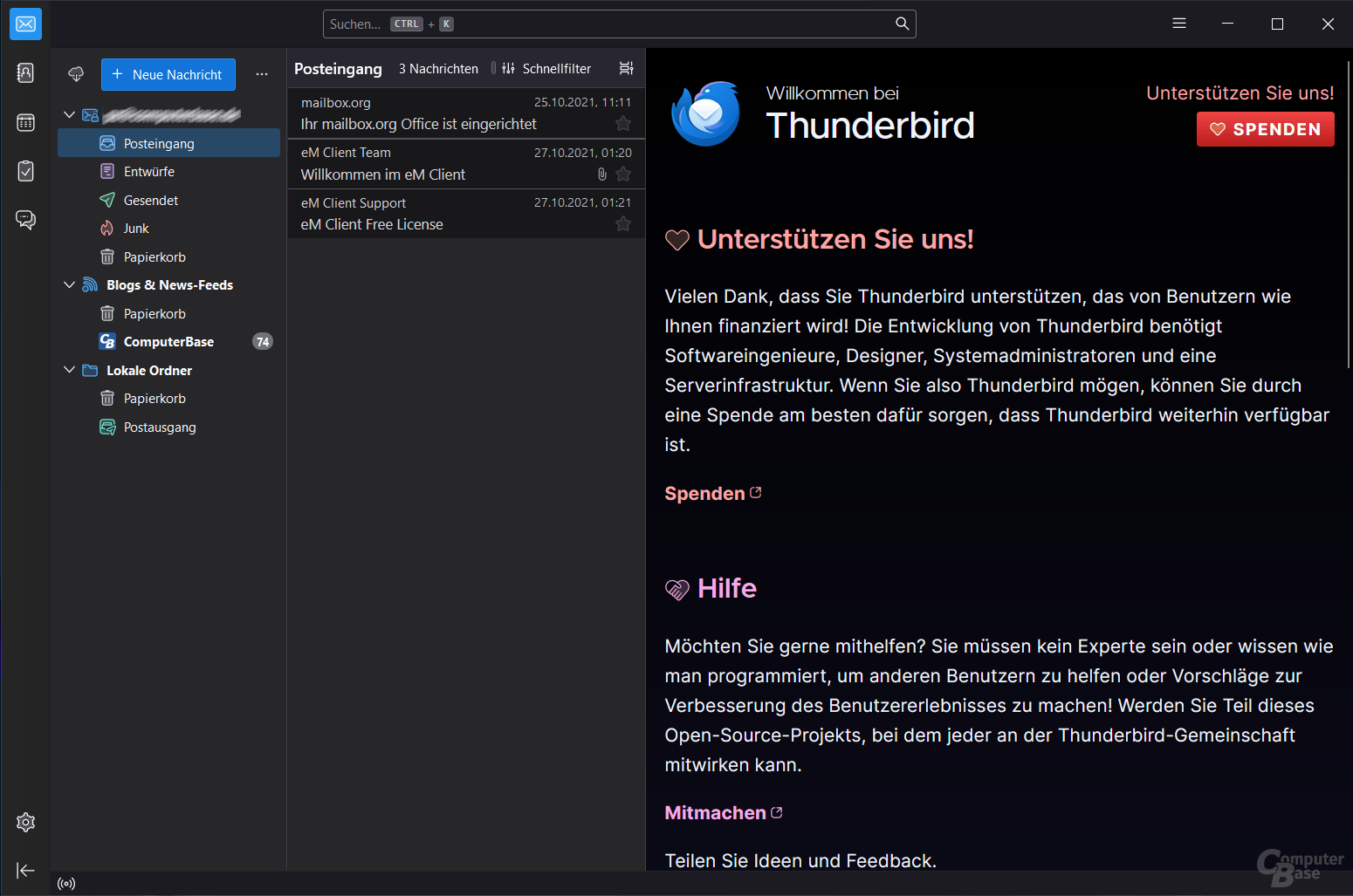Star the eM Client Free License message
Screen dimensions: 1353x896
click(623, 224)
